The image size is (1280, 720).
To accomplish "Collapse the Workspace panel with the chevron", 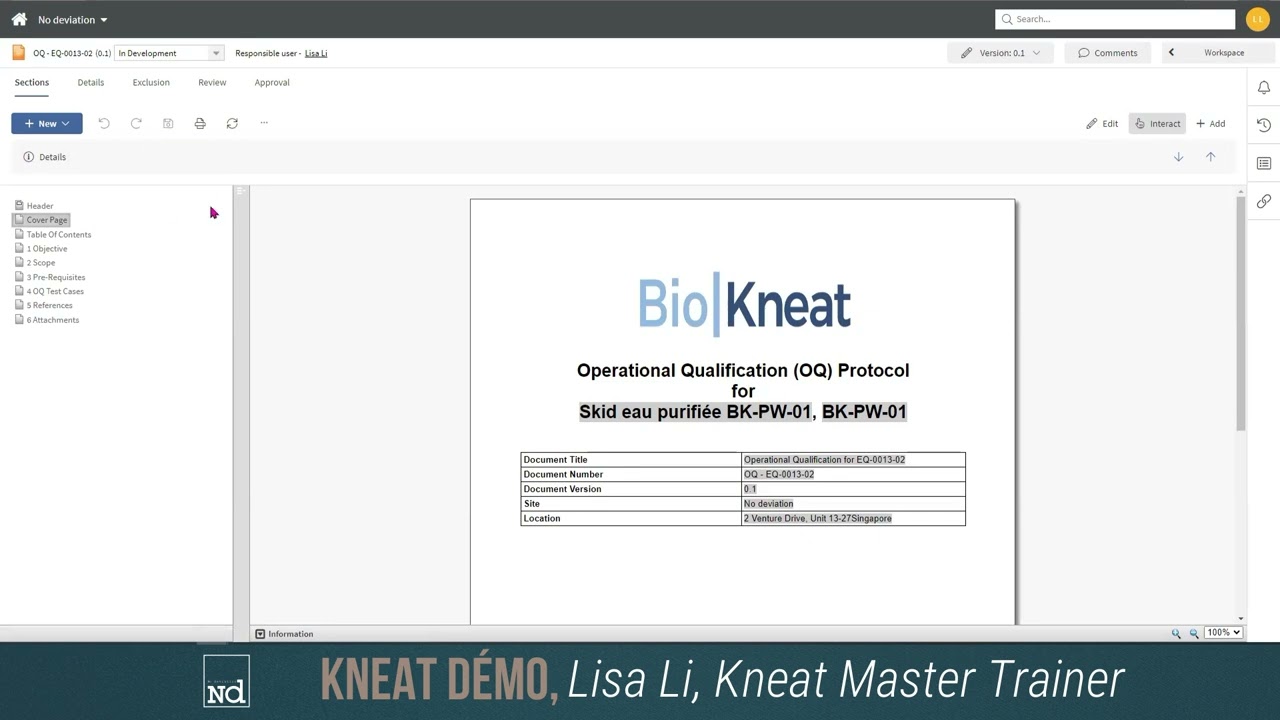I will pyautogui.click(x=1171, y=53).
